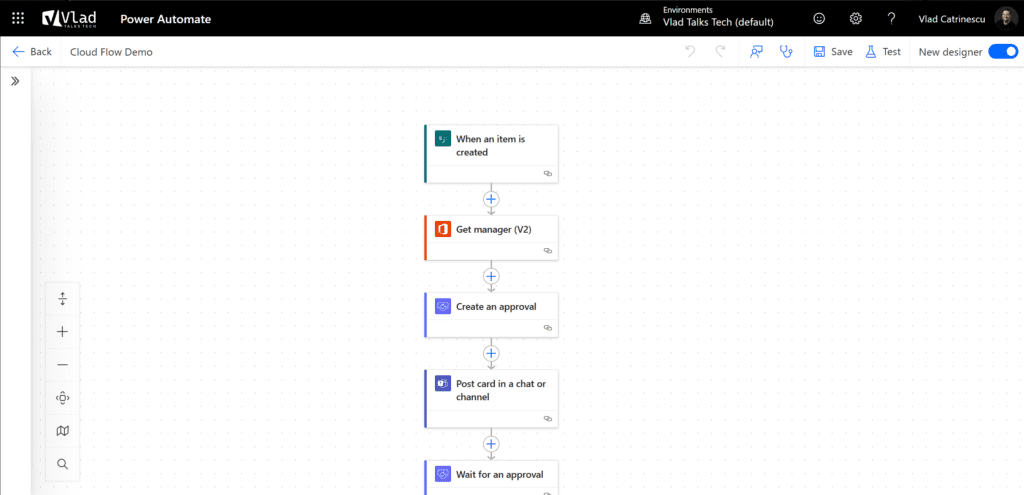Click connection link icon on Get manager
This screenshot has height=495, width=1024.
coord(548,251)
